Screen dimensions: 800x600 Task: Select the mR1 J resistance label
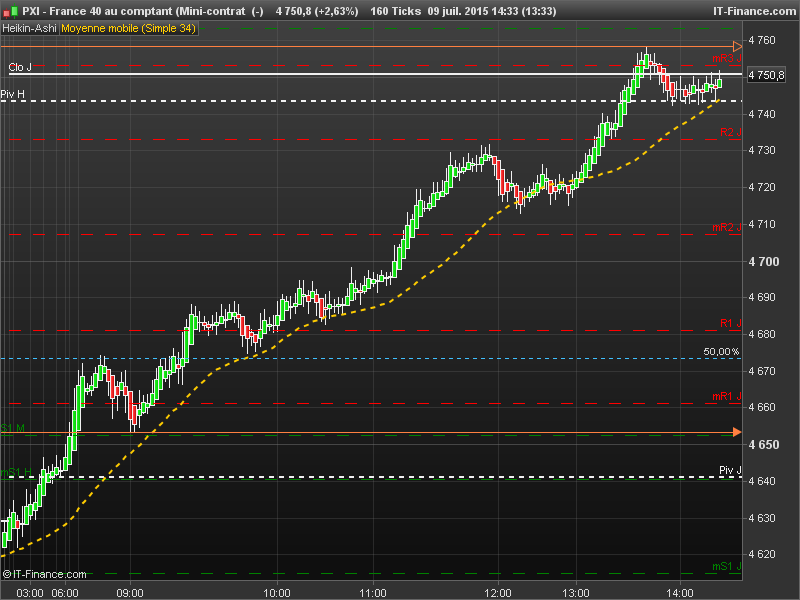click(727, 396)
